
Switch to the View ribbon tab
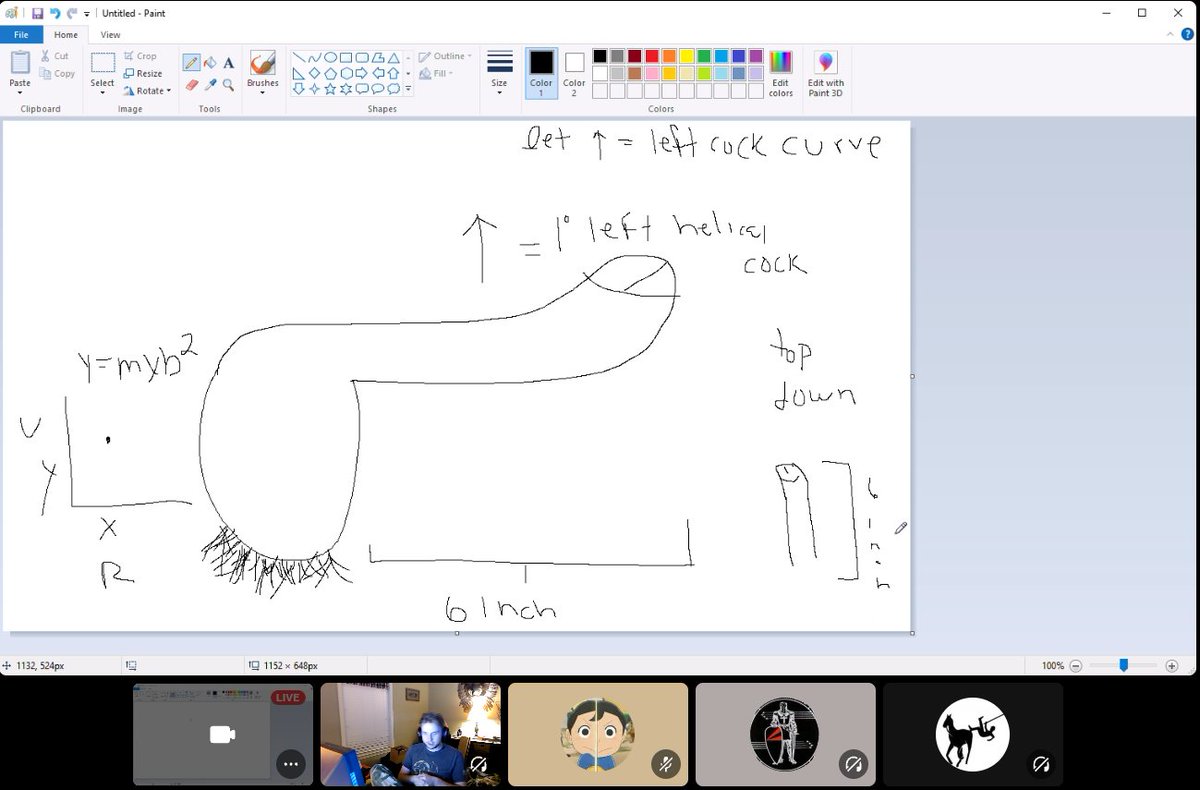[110, 33]
